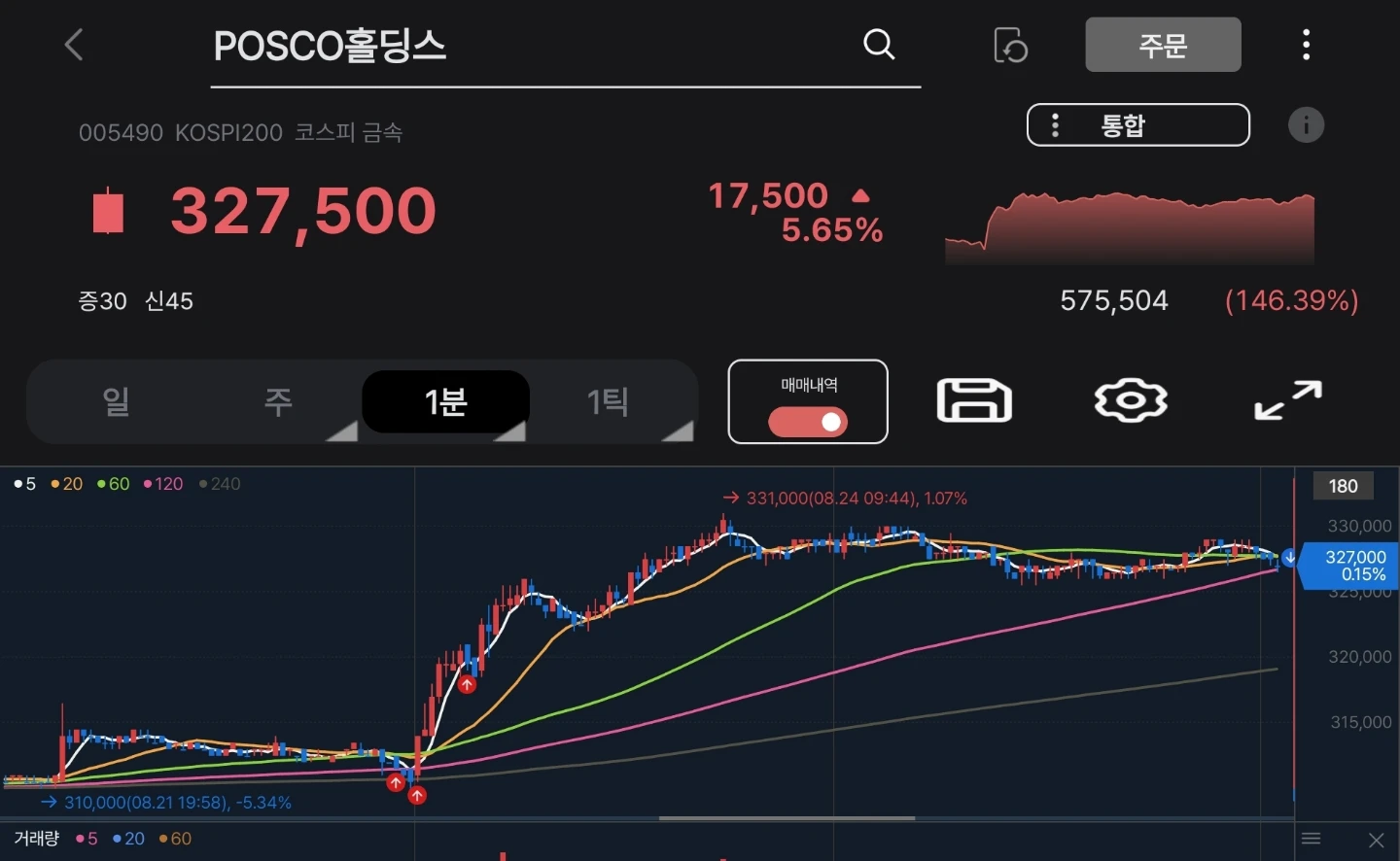
Task: Tap the 320,000 axis price label
Action: pyautogui.click(x=1359, y=657)
